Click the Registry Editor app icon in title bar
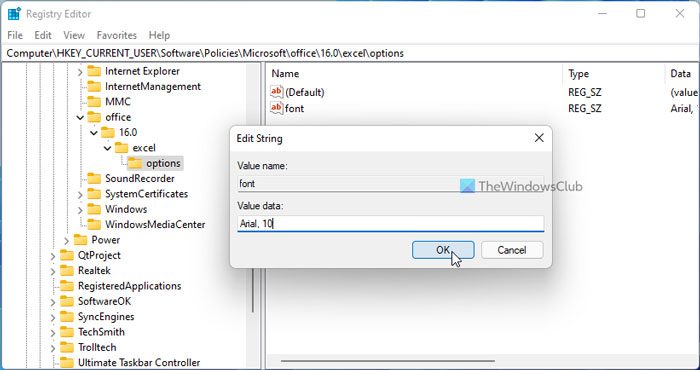Viewport: 700px width, 370px height. tap(14, 14)
